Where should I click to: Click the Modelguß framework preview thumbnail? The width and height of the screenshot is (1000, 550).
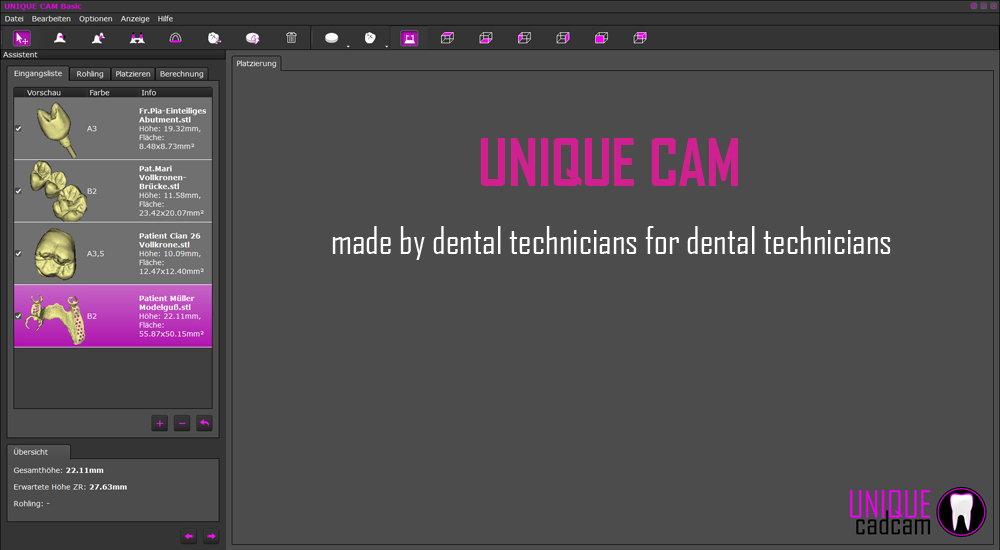(x=54, y=318)
